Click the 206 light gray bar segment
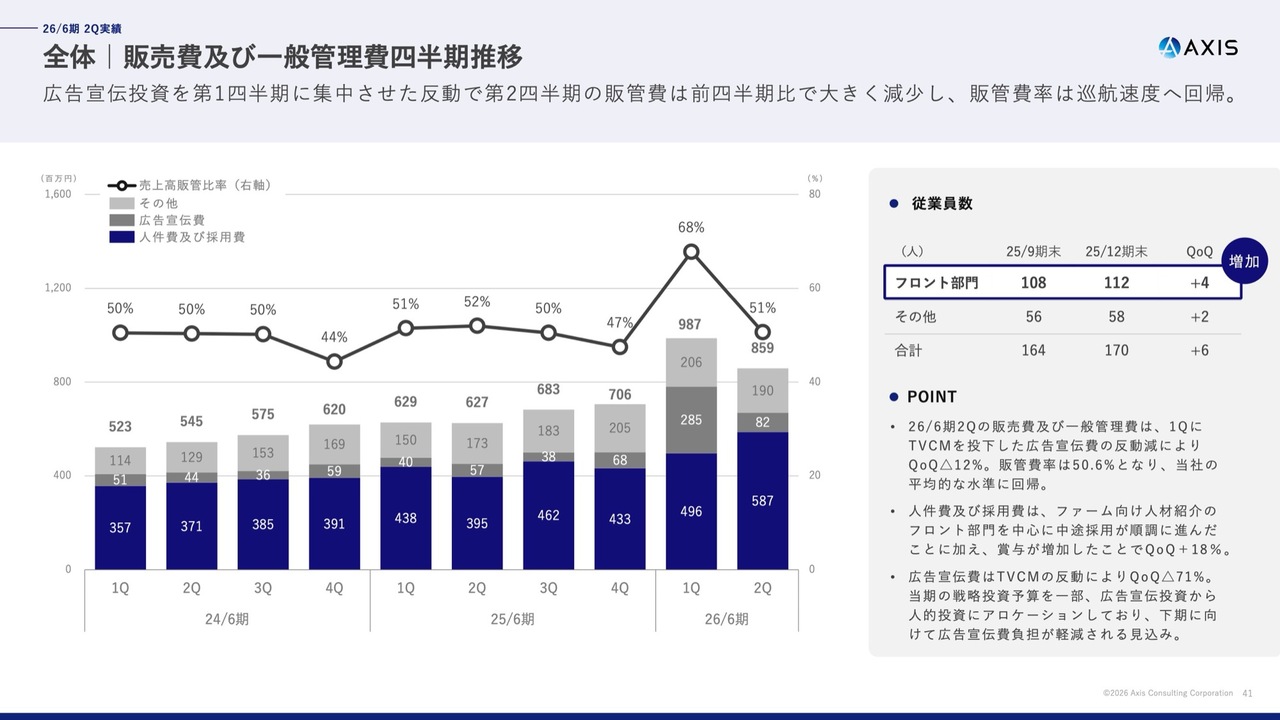The image size is (1280, 720). [x=691, y=363]
